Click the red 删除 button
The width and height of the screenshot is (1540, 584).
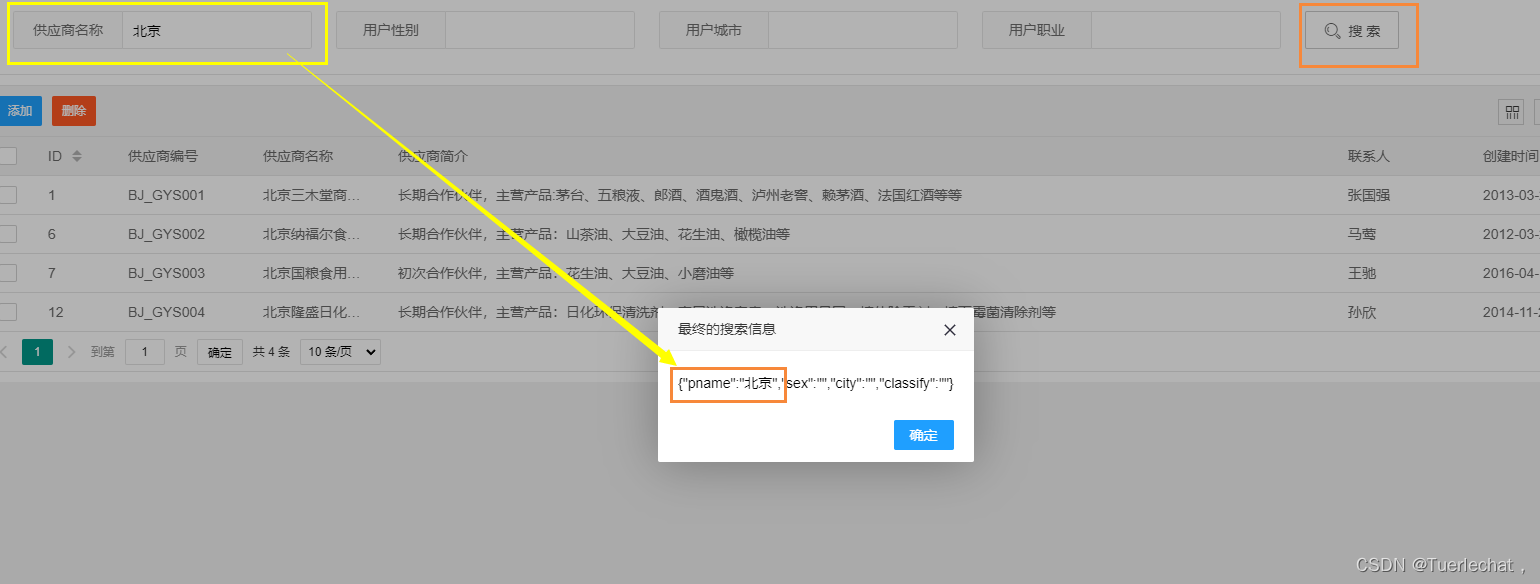click(73, 111)
